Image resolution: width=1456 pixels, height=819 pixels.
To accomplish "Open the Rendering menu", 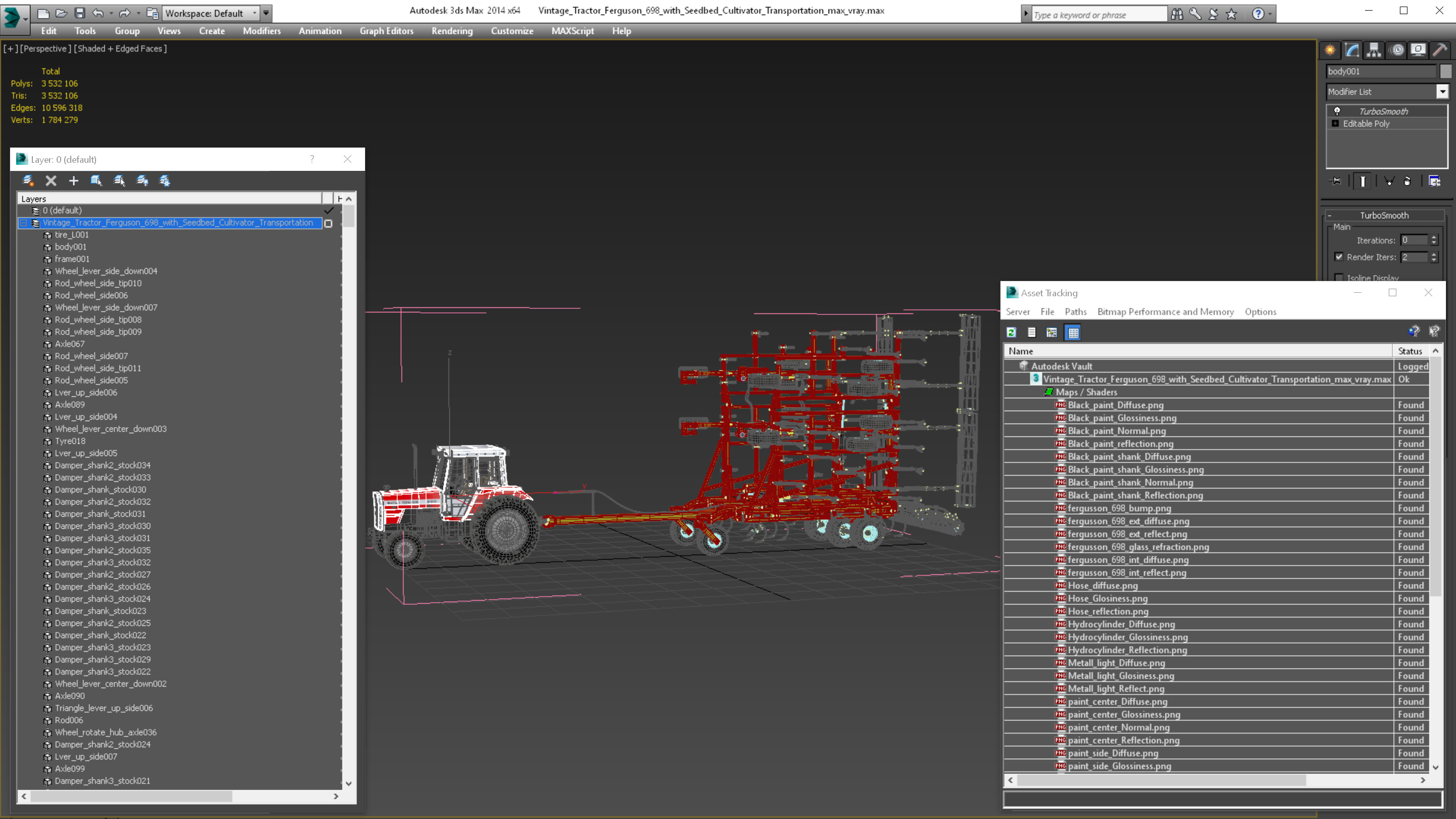I will [x=452, y=31].
